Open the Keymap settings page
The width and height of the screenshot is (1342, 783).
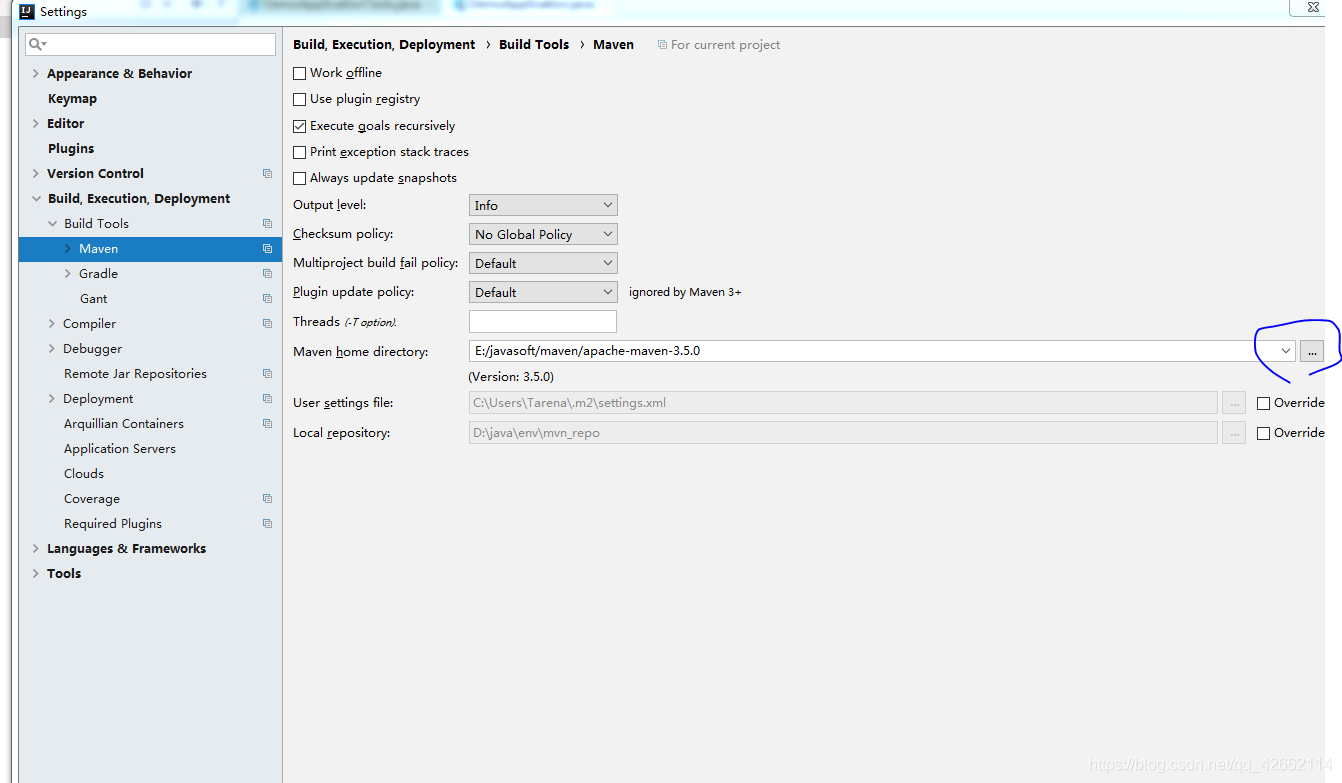tap(72, 98)
